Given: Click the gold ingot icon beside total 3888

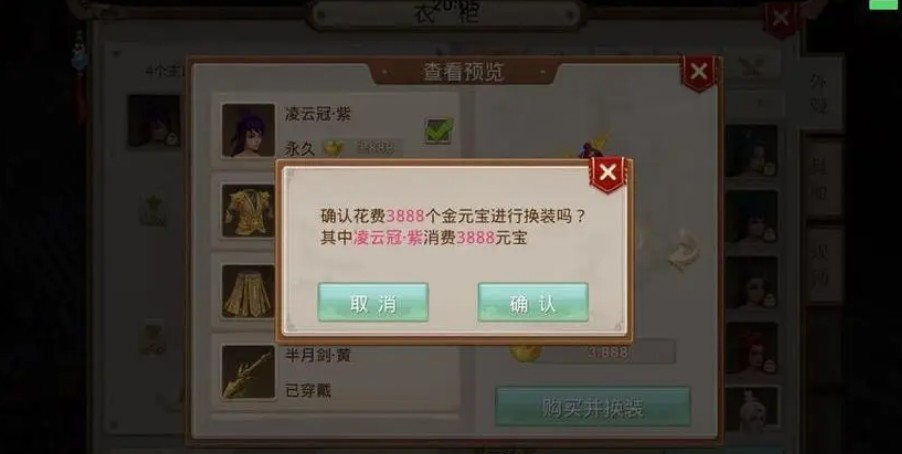Looking at the screenshot, I should pyautogui.click(x=525, y=350).
